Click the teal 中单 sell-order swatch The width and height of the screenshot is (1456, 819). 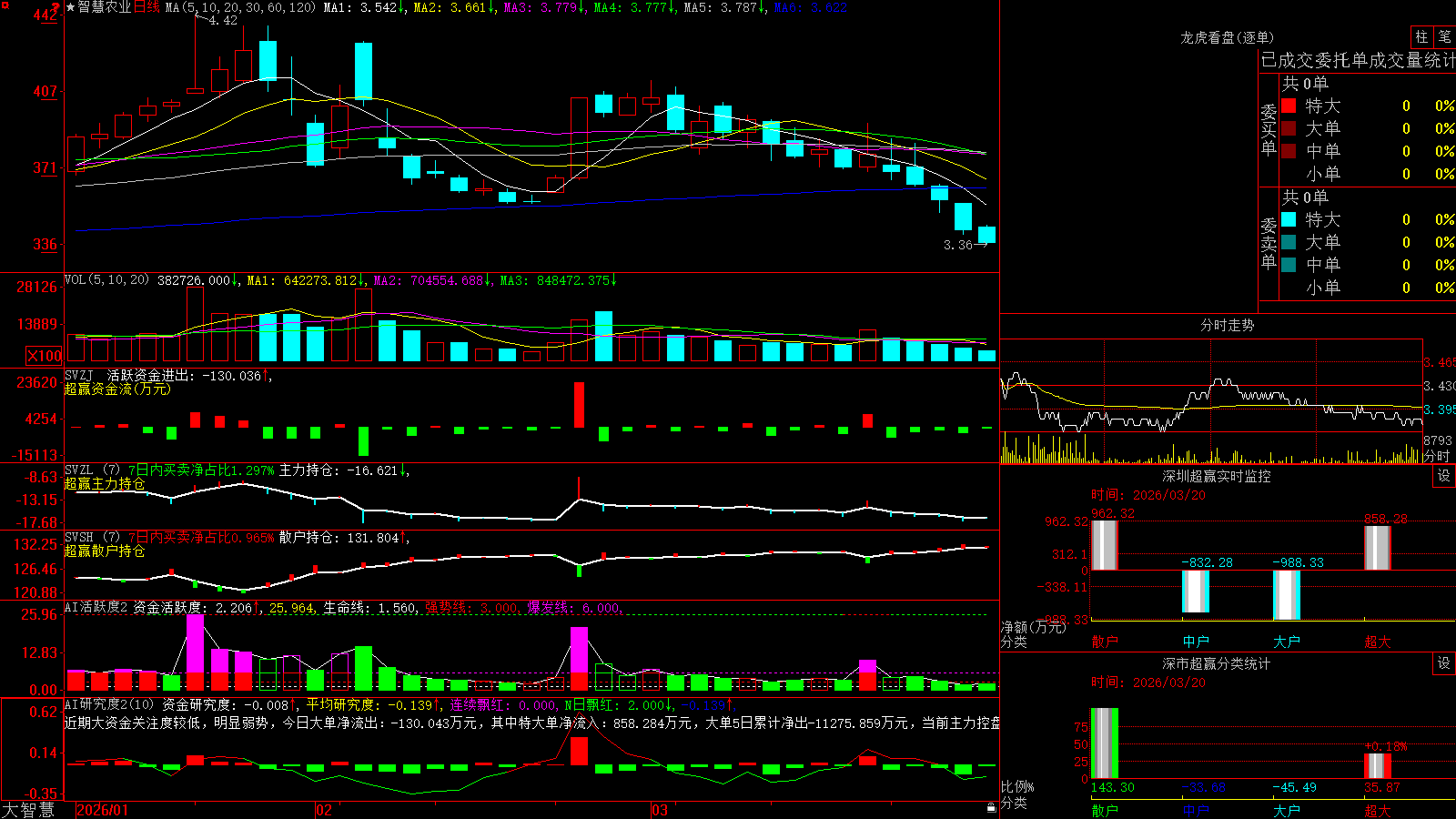point(1289,265)
